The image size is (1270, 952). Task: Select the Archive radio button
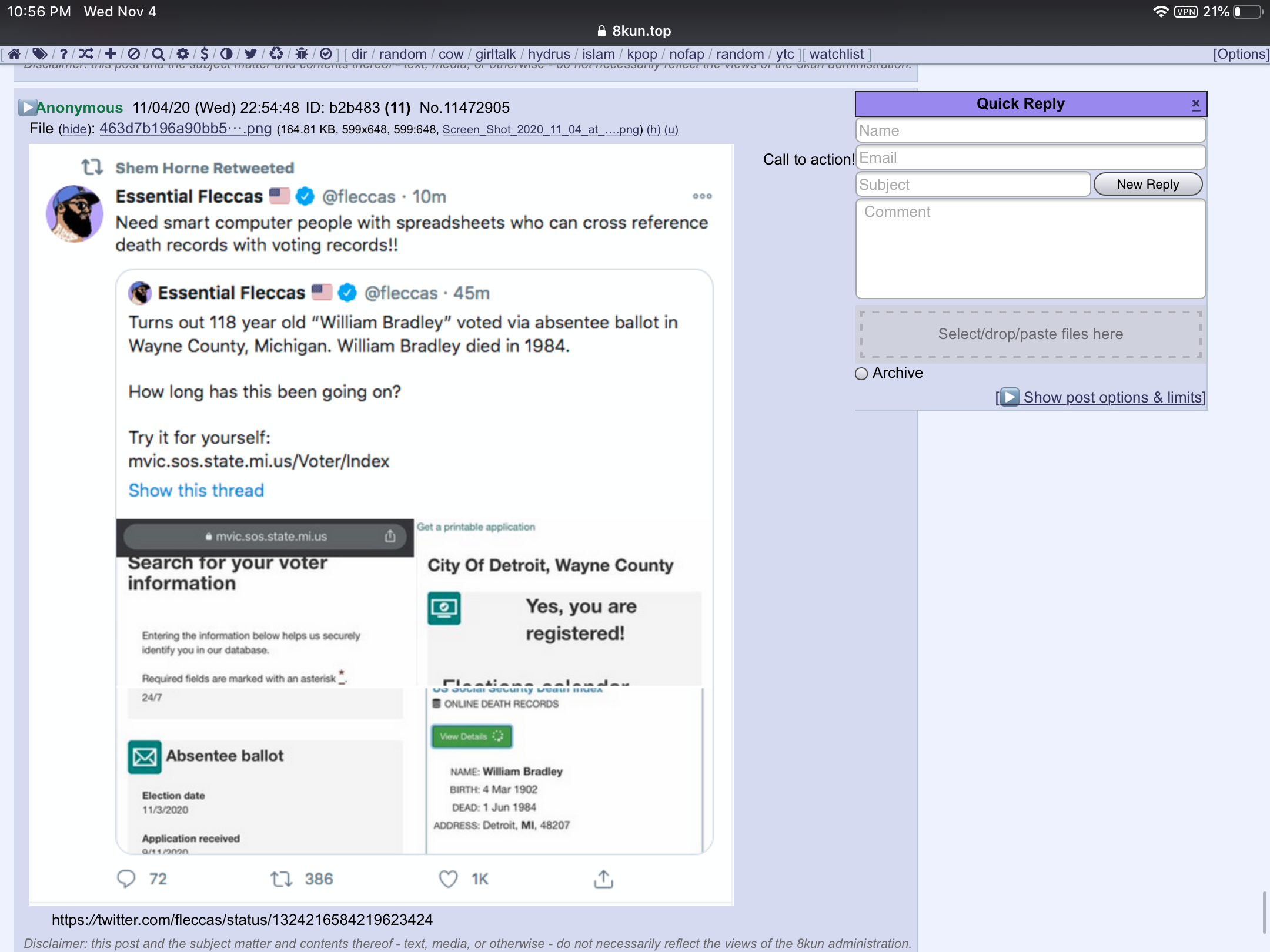(x=861, y=374)
